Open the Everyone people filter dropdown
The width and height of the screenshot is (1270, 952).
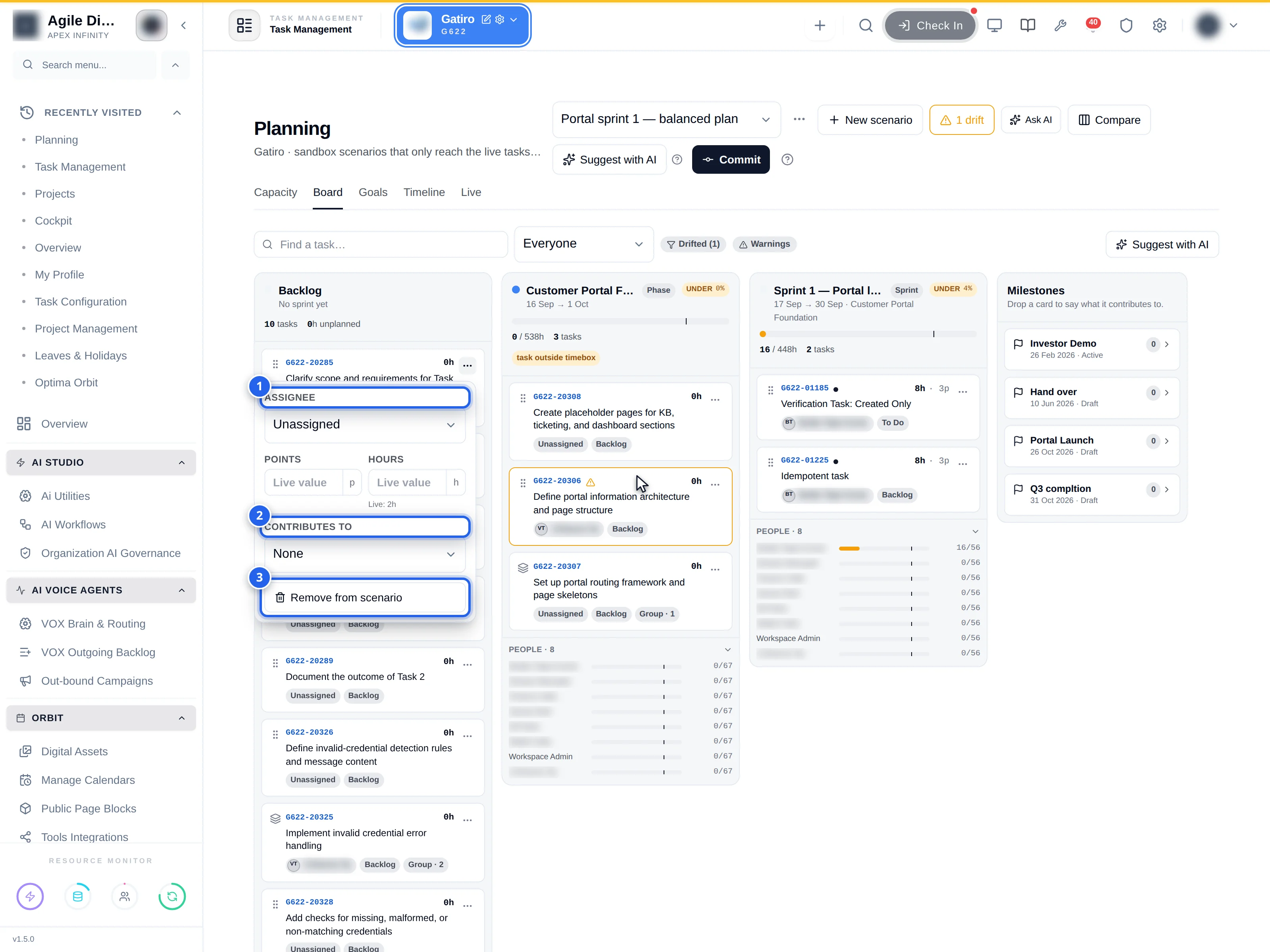(583, 244)
